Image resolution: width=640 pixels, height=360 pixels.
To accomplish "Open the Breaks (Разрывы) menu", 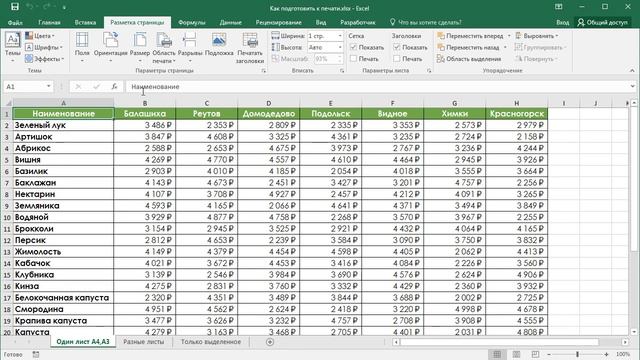I will 190,47.
